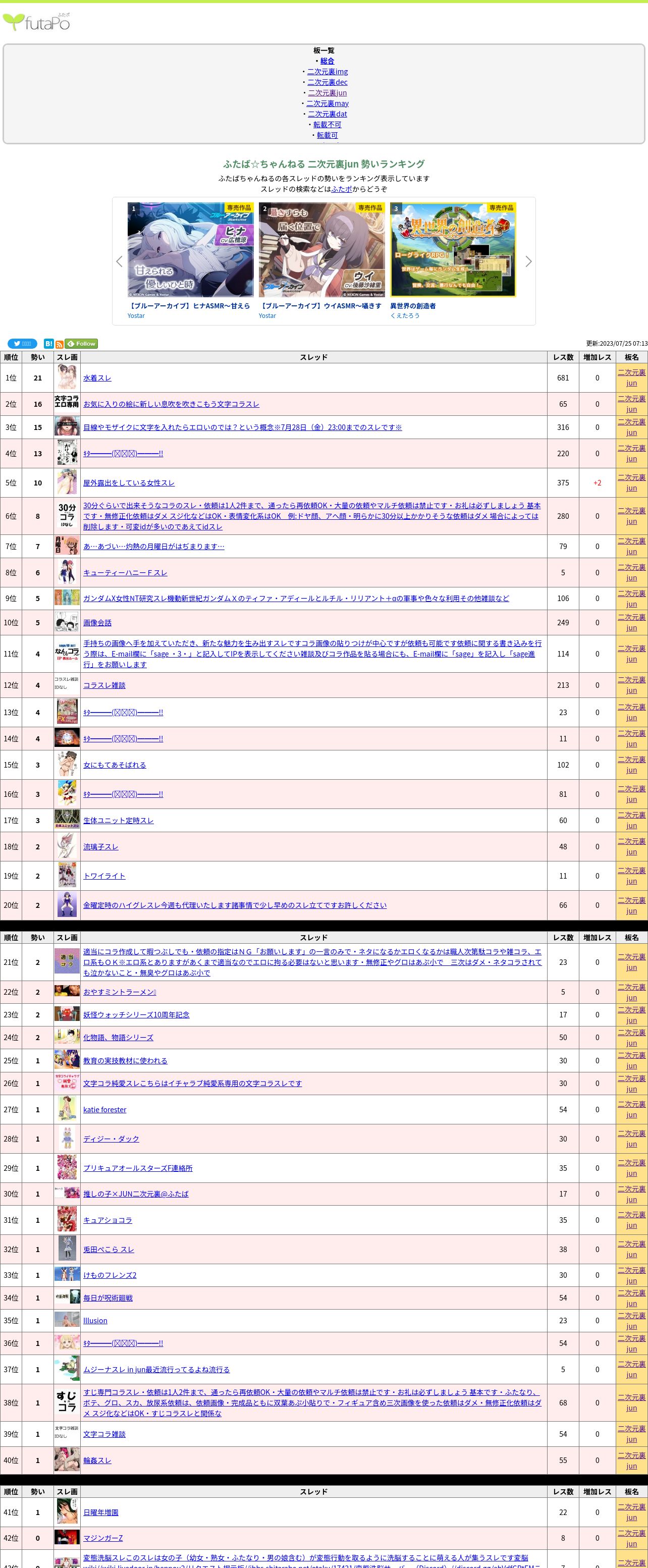Select the 転載不可 board link
This screenshot has height=1568, width=648.
click(328, 125)
